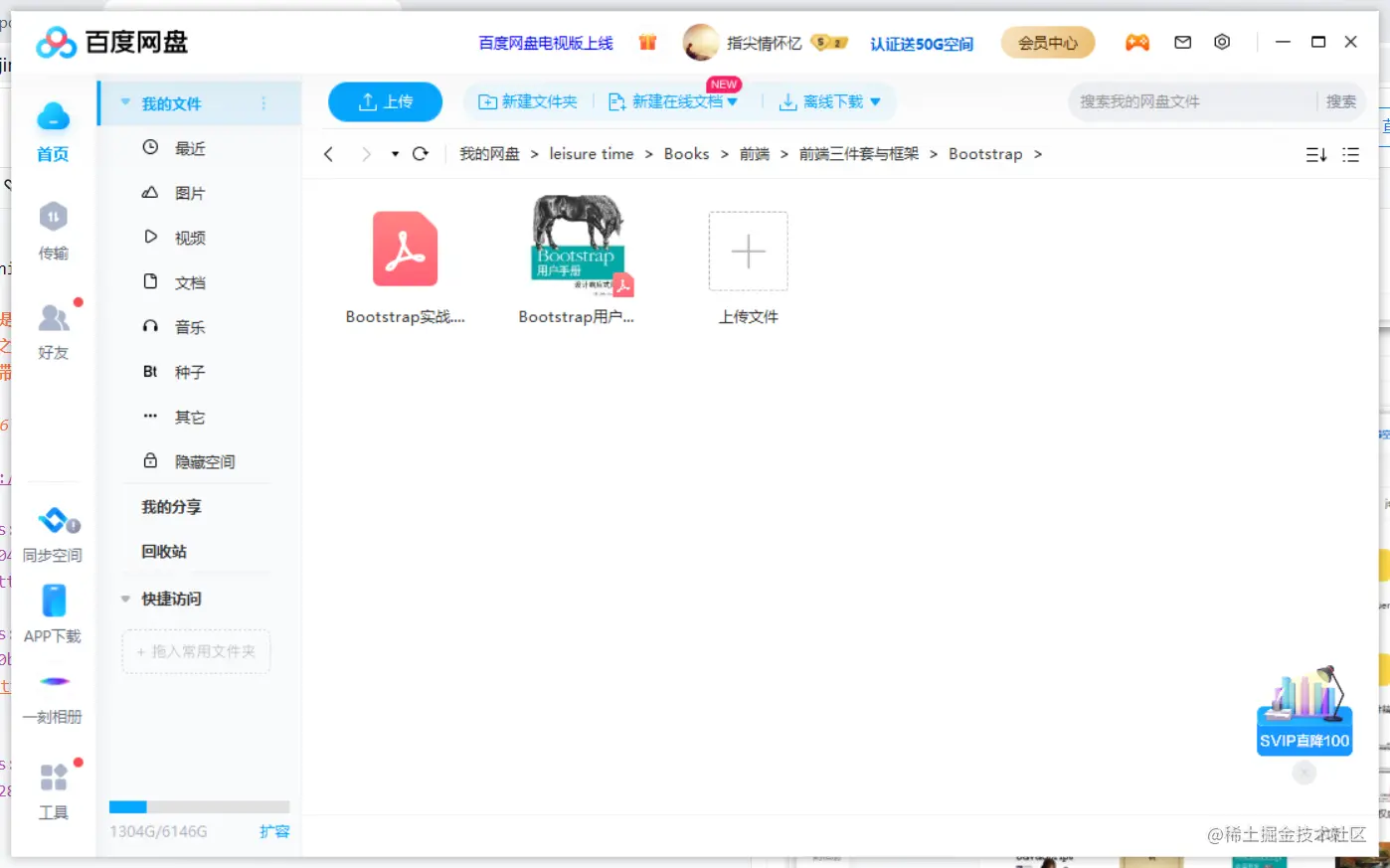Viewport: 1390px width, 868px height.
Task: Click the game controller icon
Action: 1136,42
